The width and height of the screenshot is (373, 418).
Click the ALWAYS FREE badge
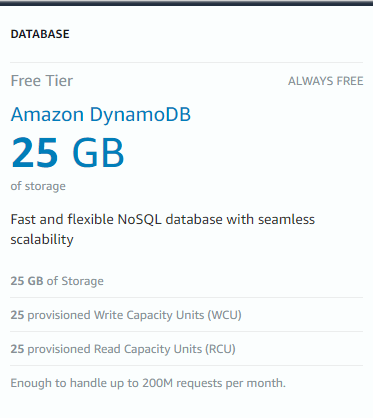(326, 81)
